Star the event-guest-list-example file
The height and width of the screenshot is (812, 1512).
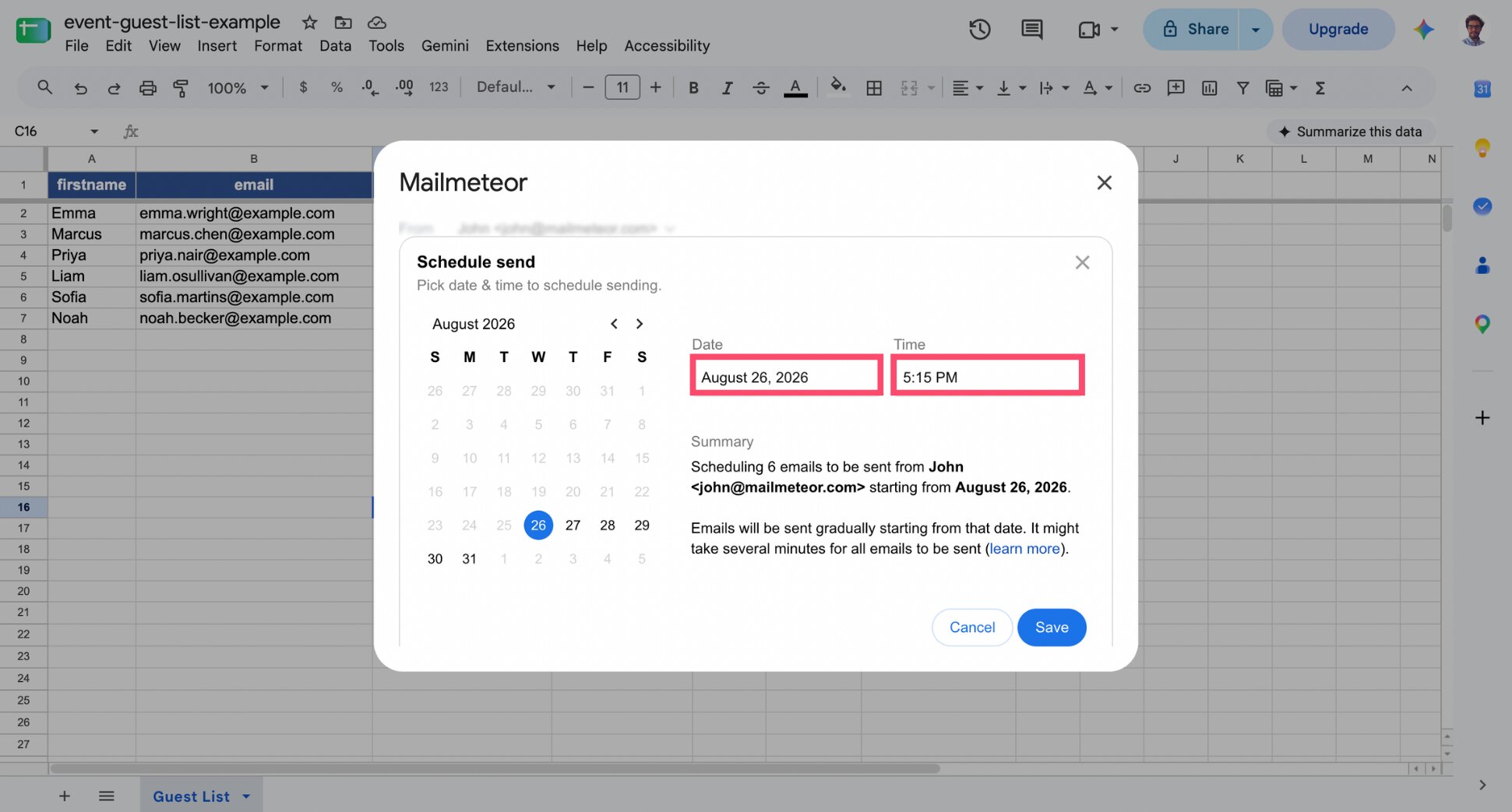309,23
